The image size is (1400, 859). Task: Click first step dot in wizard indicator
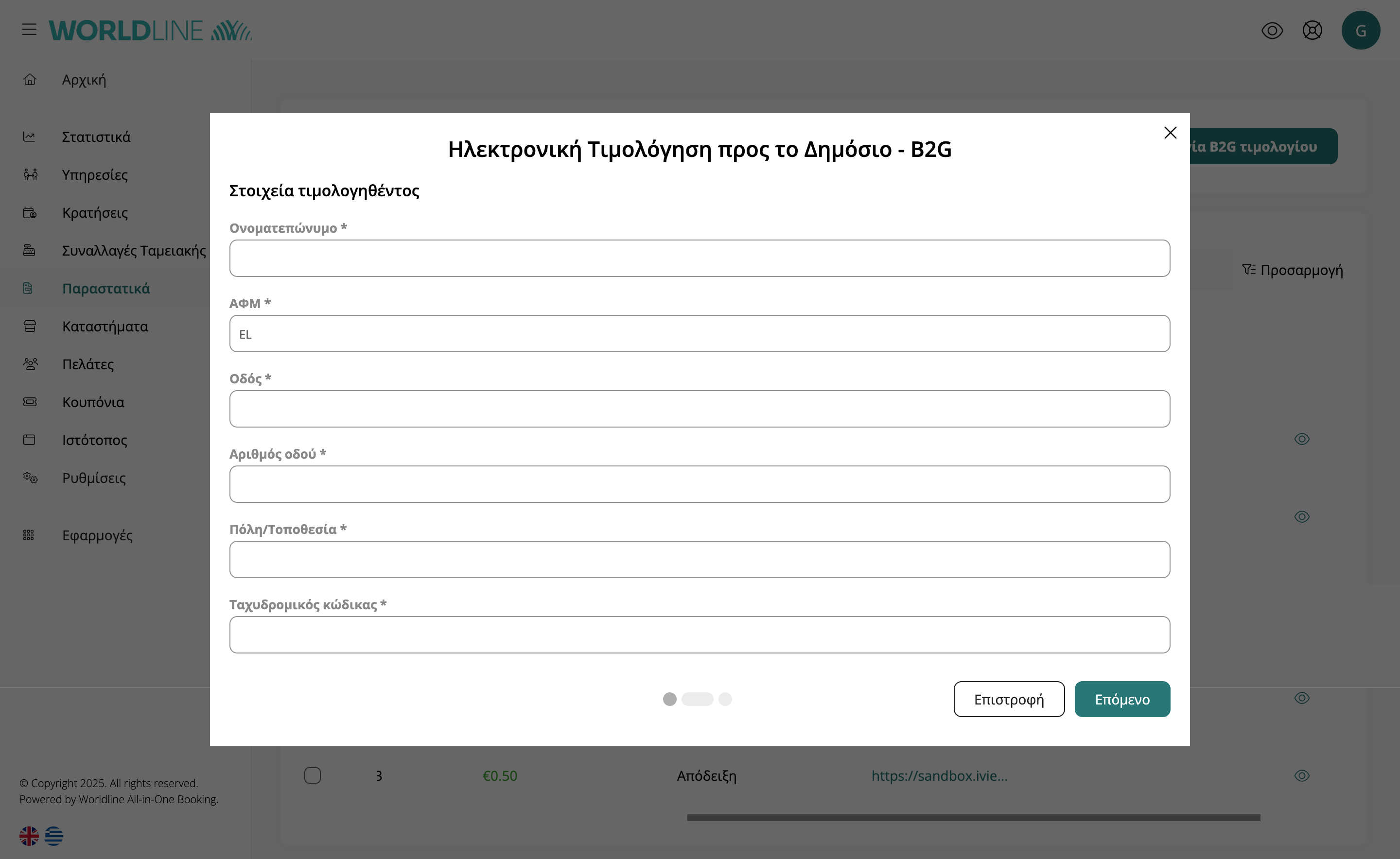(x=669, y=699)
